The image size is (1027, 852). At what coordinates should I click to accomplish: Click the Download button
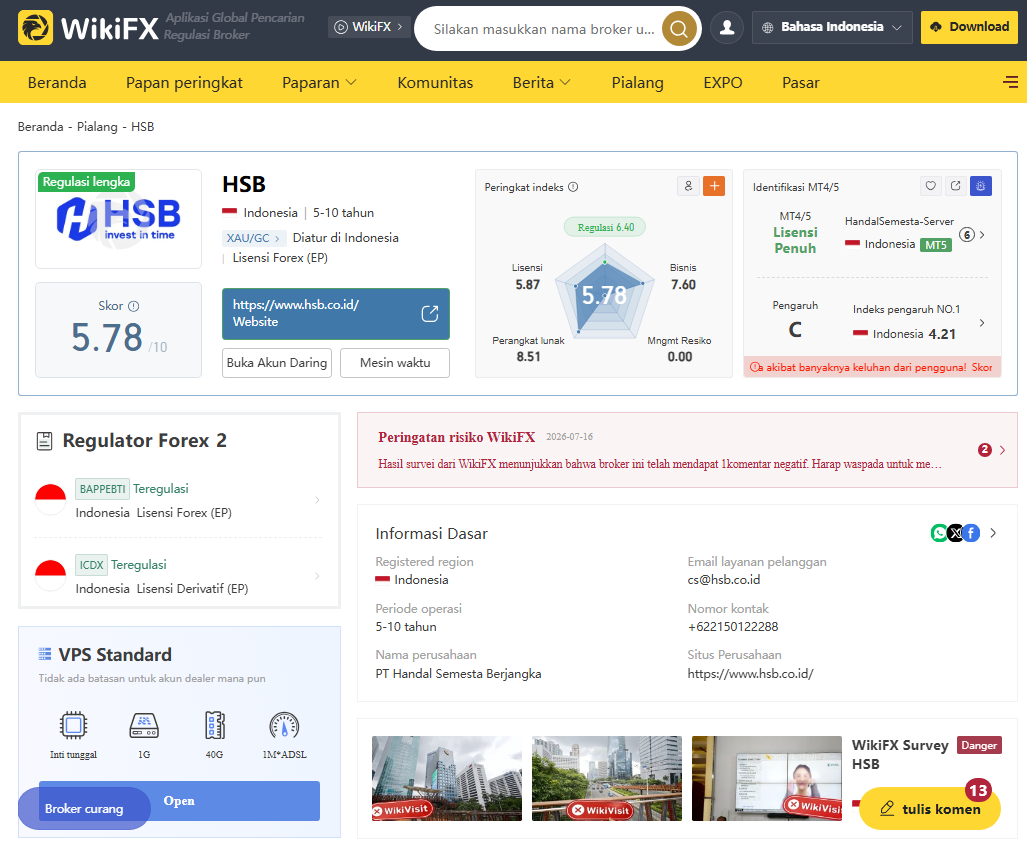pyautogui.click(x=969, y=28)
